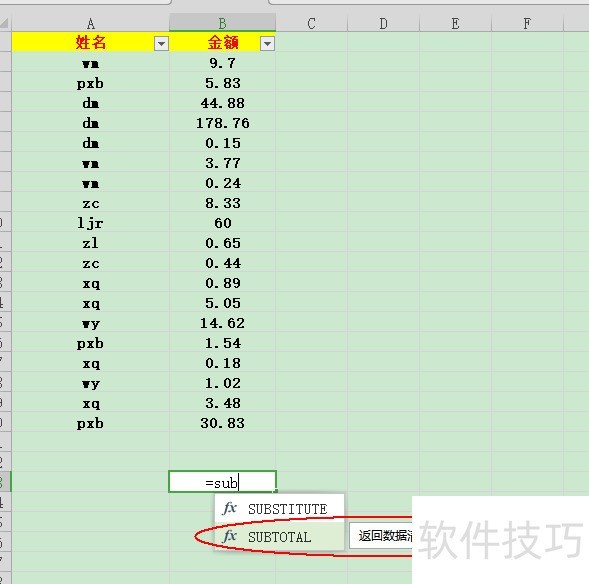Select SUBSTITUTE from the function suggestions
The image size is (589, 584).
pyautogui.click(x=279, y=509)
